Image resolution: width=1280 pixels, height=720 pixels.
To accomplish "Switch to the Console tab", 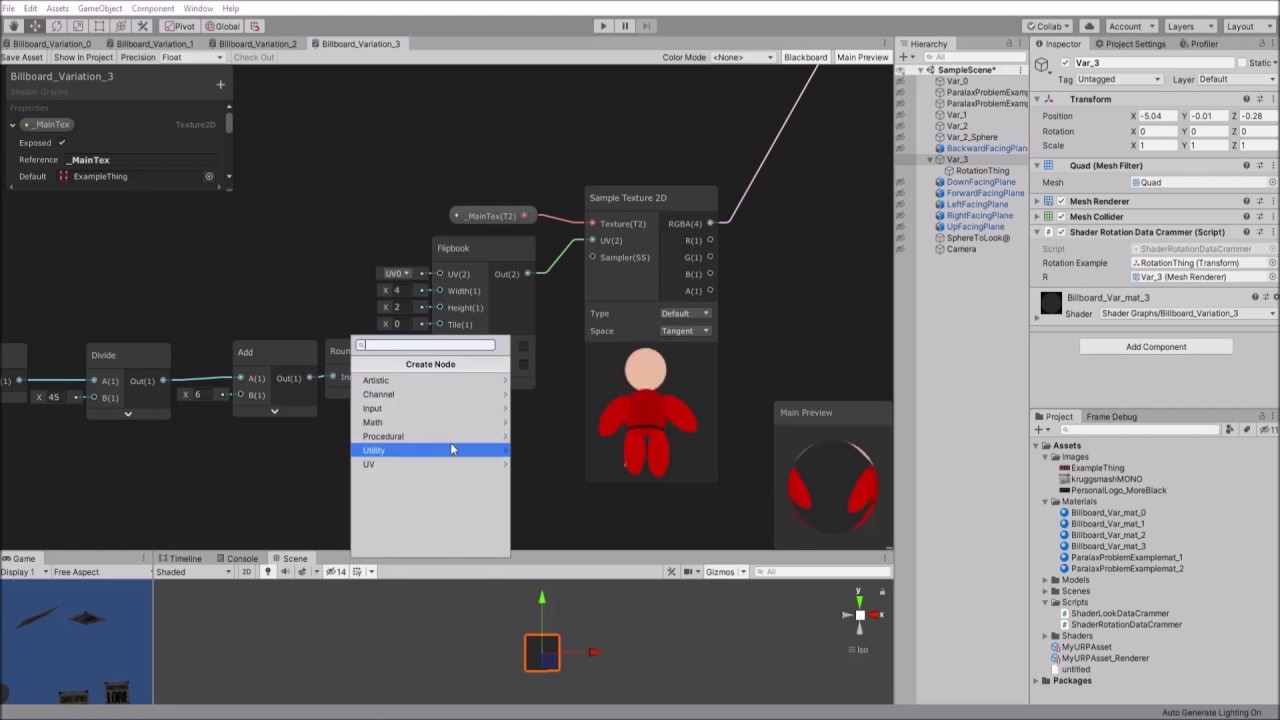I will click(237, 559).
